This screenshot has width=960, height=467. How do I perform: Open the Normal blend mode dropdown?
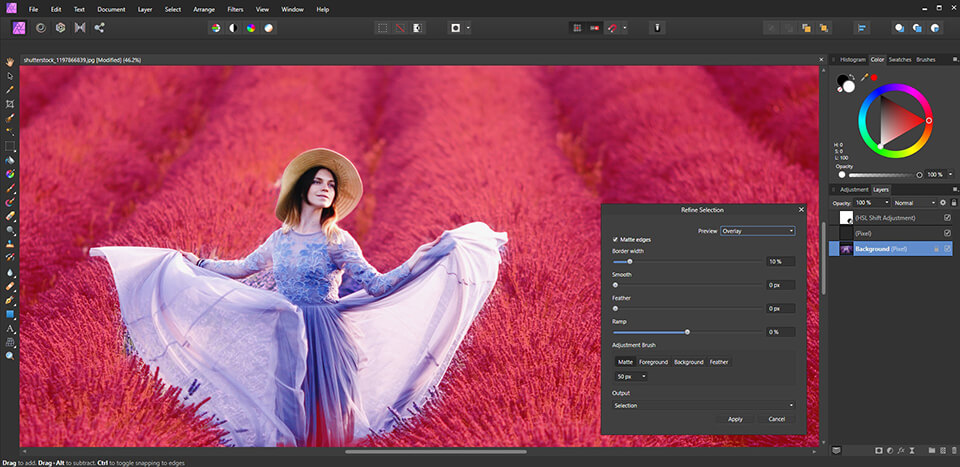tap(914, 203)
